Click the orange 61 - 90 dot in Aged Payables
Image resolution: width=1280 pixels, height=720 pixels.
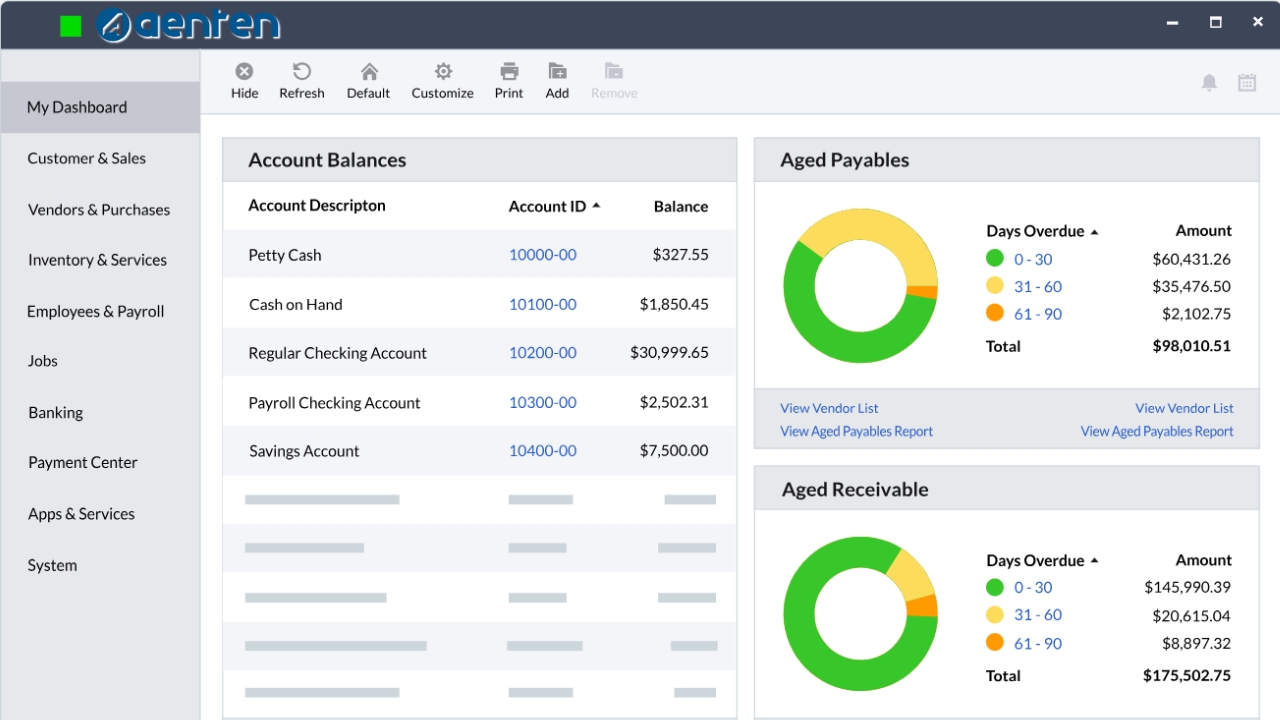pyautogui.click(x=995, y=313)
